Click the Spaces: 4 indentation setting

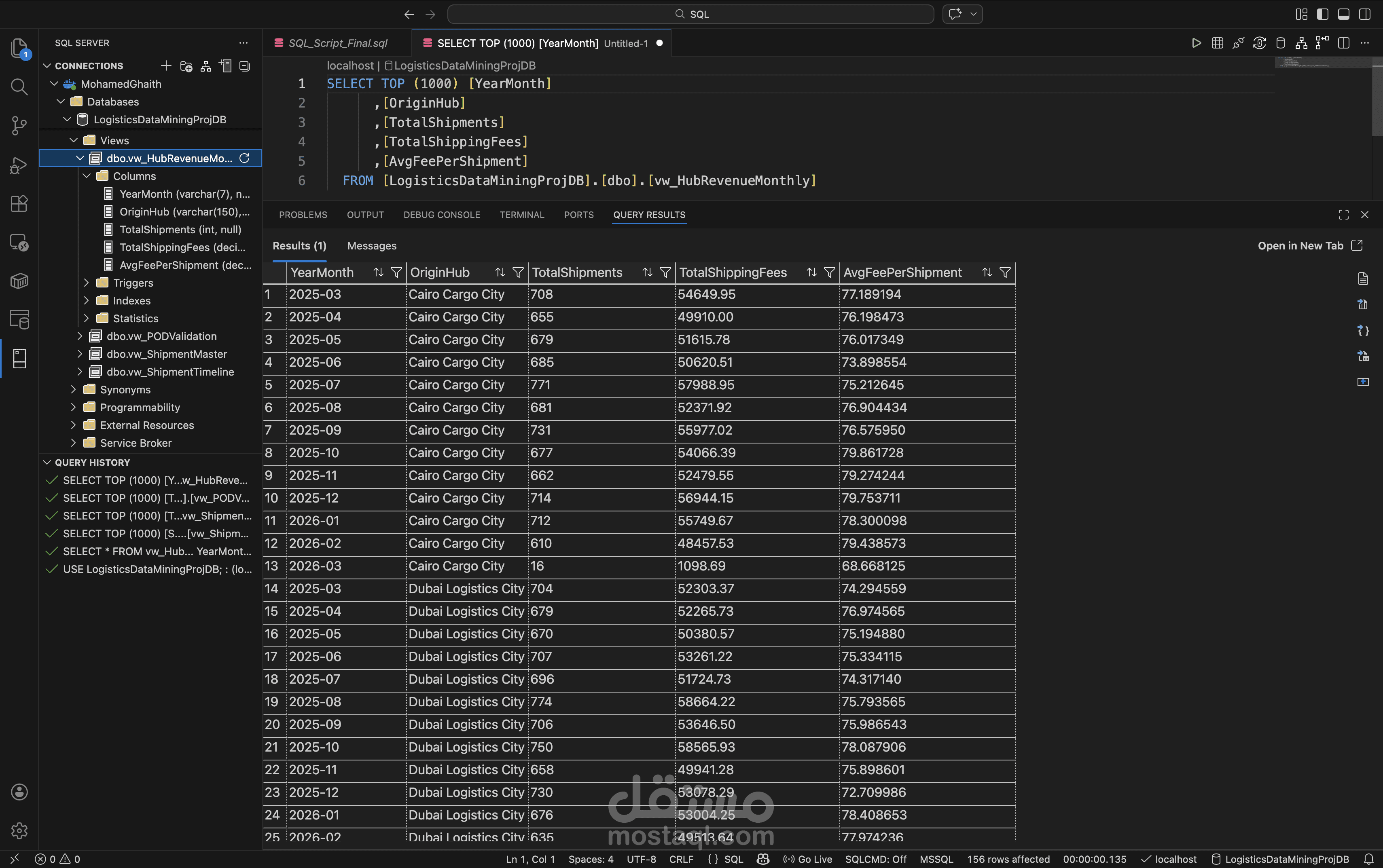click(x=591, y=860)
